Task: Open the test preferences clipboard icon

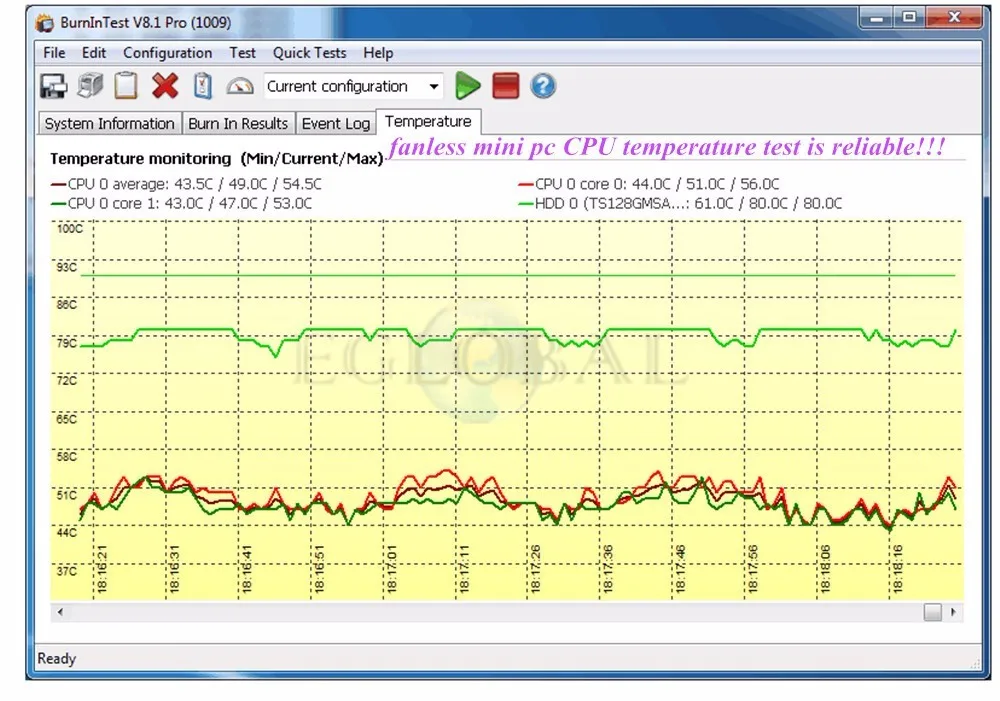Action: 203,86
